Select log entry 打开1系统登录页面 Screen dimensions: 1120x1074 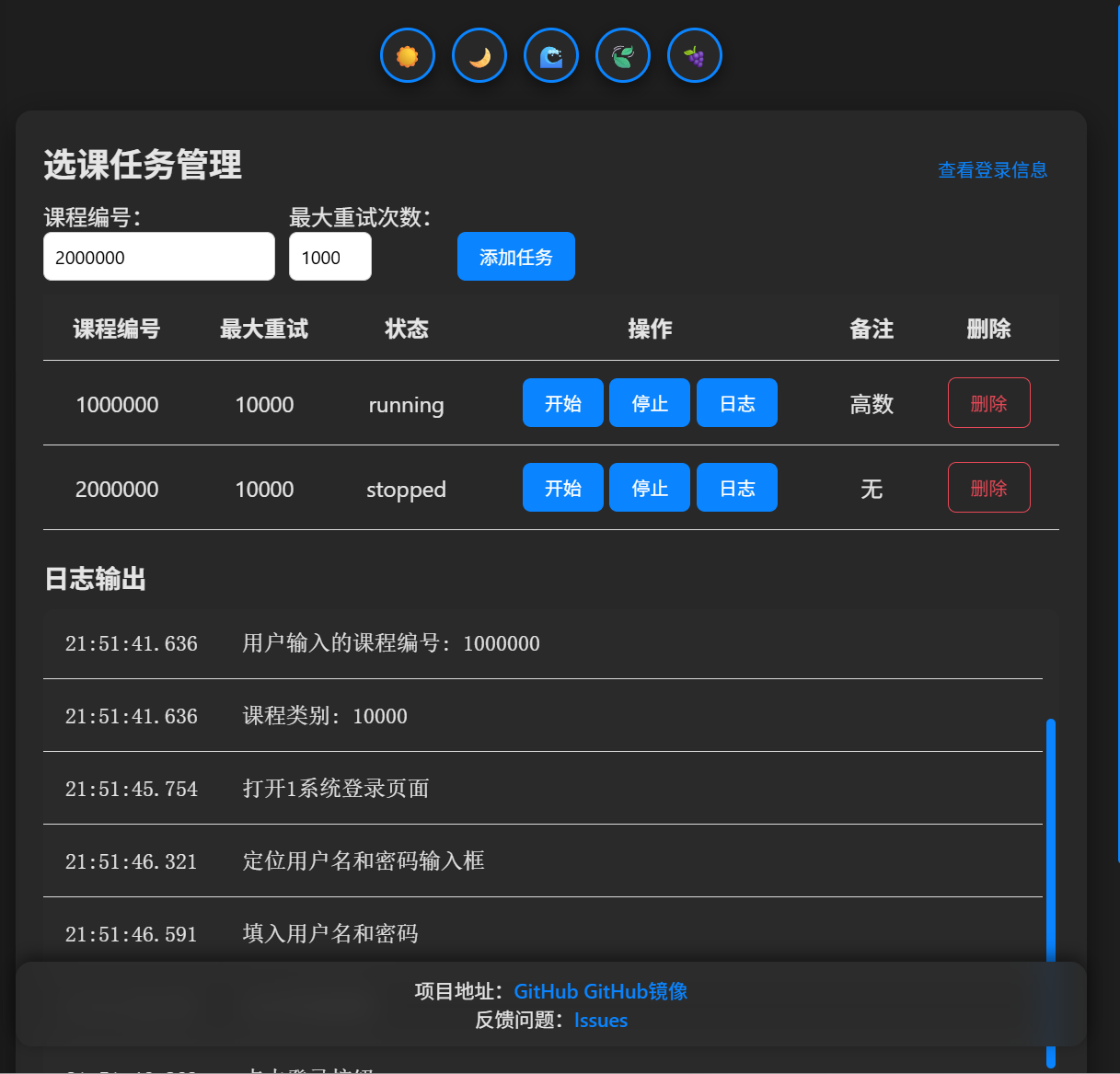543,789
